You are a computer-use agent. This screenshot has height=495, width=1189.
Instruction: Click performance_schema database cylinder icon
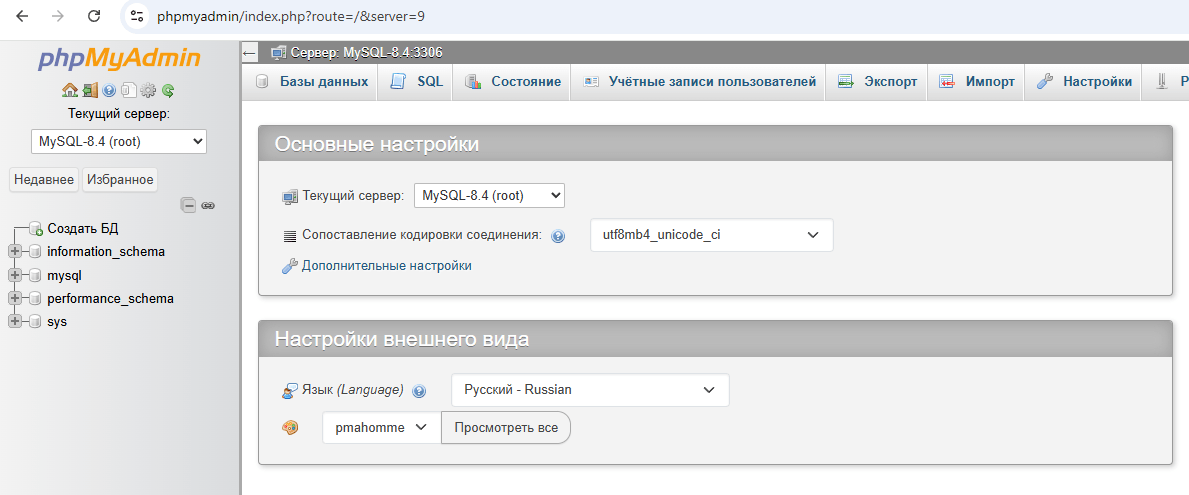36,299
